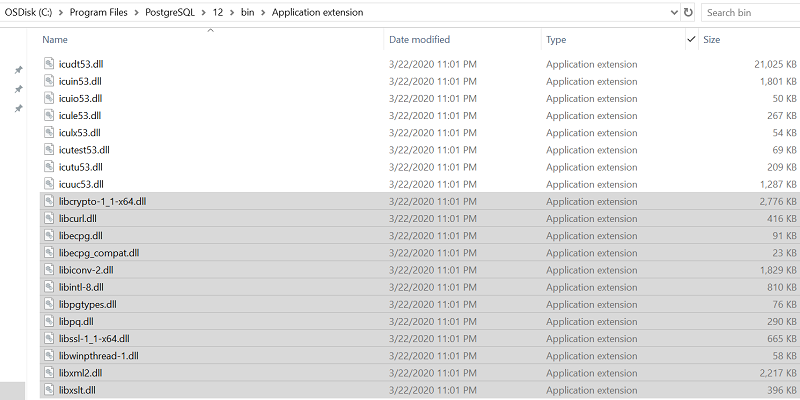
Task: Expand the chevron after PostgreSQL breadcrumb
Action: tap(204, 13)
